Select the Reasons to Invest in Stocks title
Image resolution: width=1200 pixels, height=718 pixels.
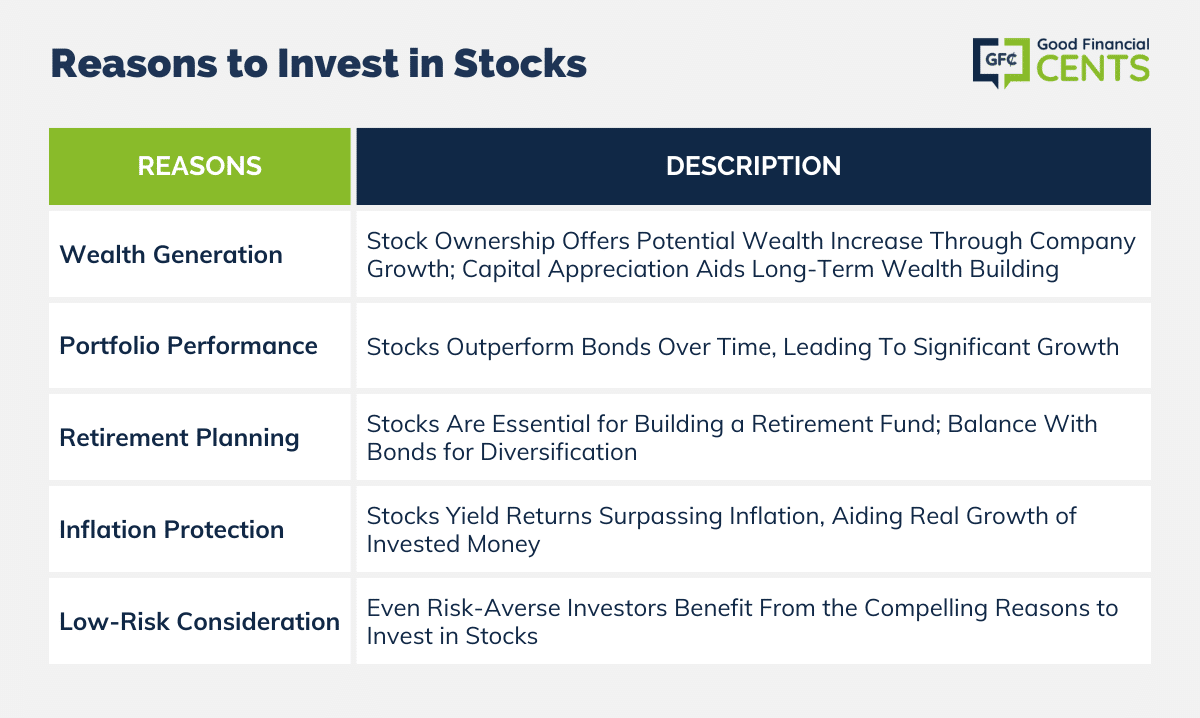(x=318, y=63)
